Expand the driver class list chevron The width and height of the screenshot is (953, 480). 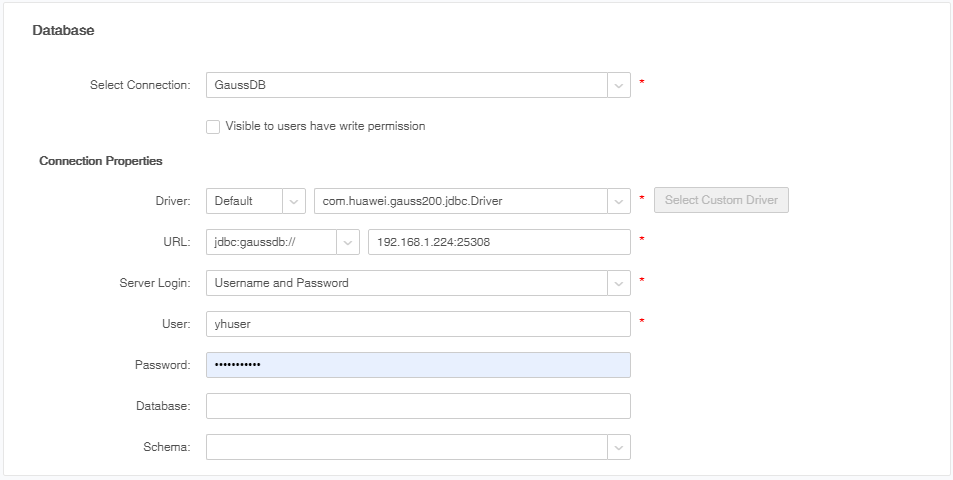click(x=619, y=201)
